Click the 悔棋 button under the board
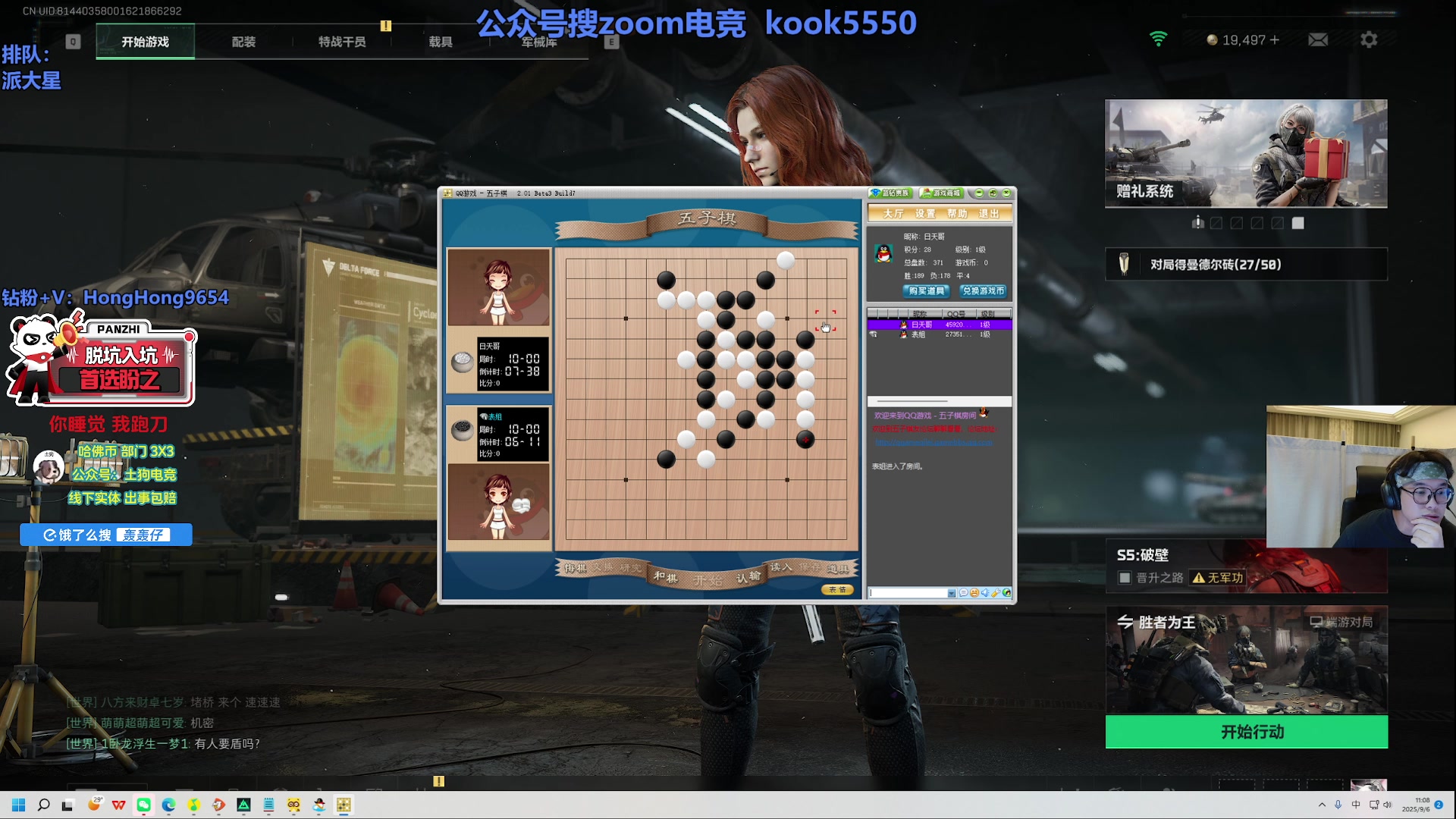Viewport: 1456px width, 819px height. coord(576,567)
